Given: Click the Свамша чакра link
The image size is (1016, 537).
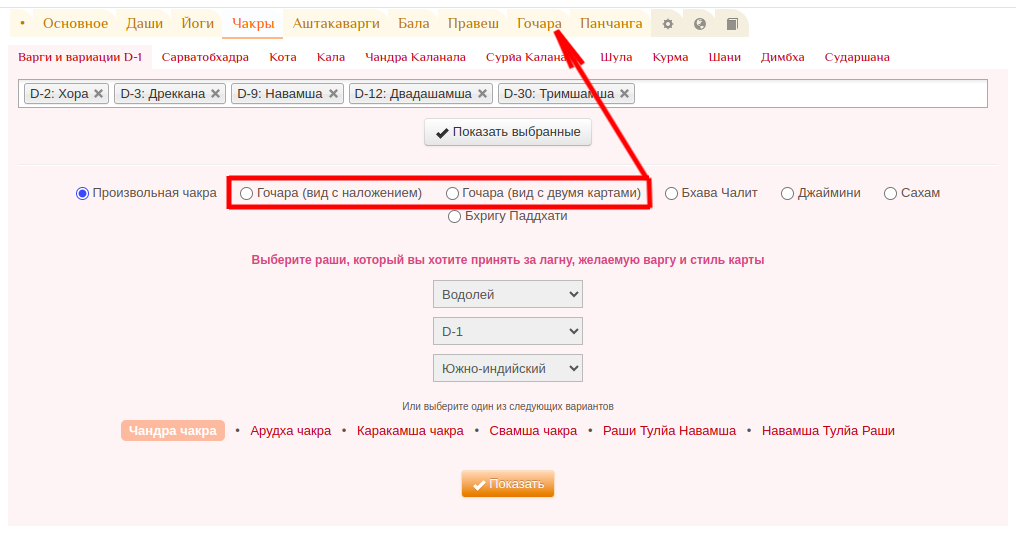Looking at the screenshot, I should (x=533, y=431).
